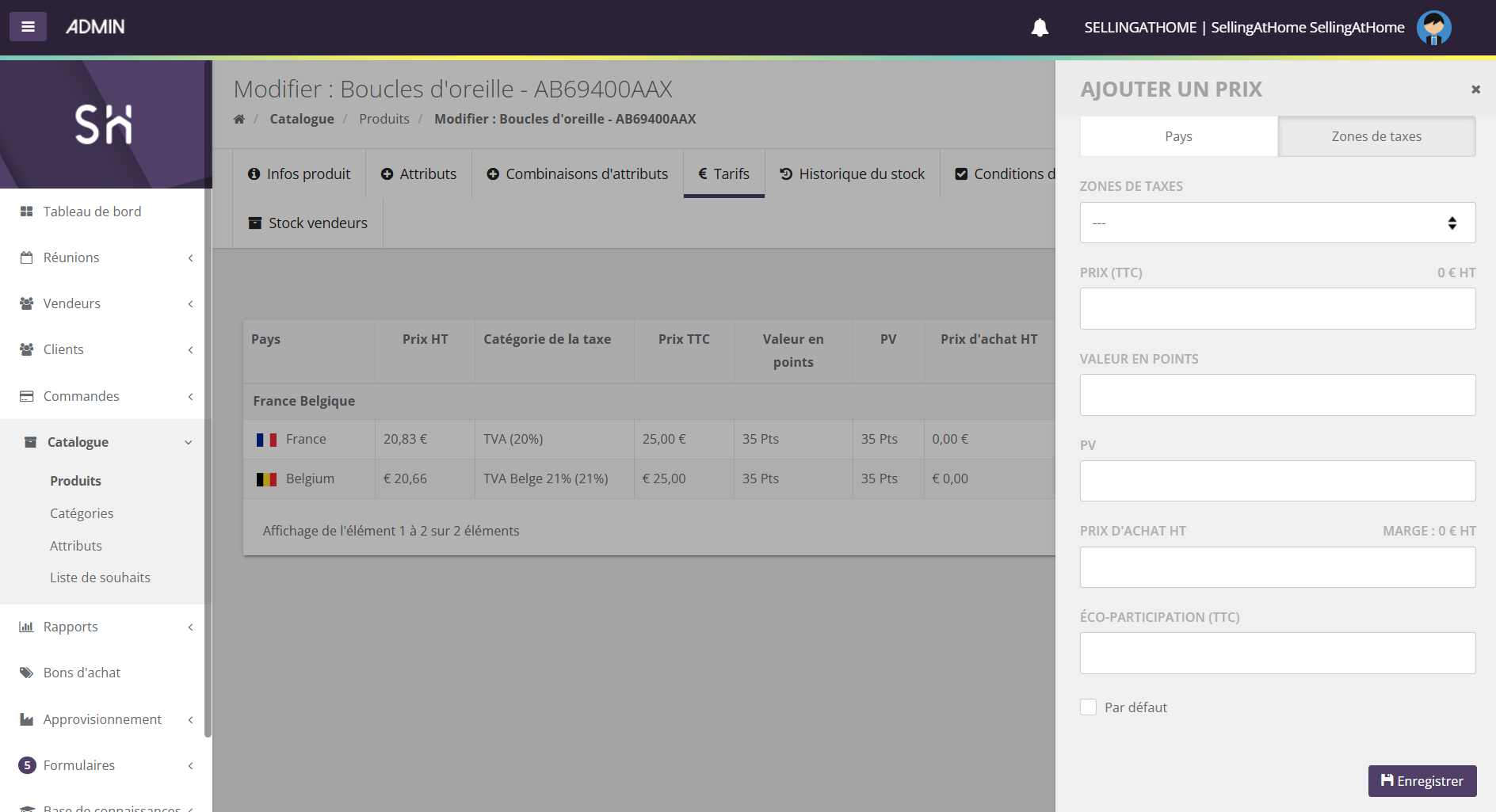This screenshot has width=1496, height=812.
Task: Open Liste de souhaits submenu item
Action: click(x=100, y=578)
